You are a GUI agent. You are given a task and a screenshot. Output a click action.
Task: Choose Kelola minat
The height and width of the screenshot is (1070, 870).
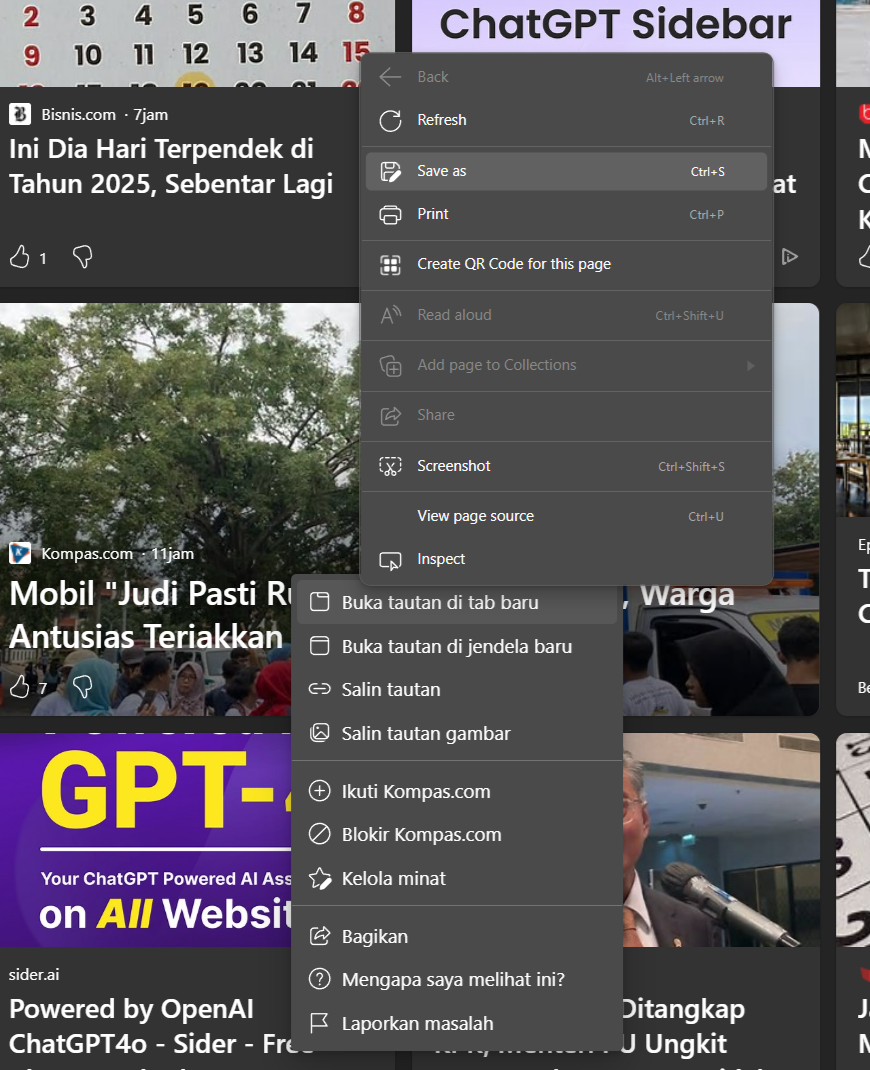[x=457, y=878]
